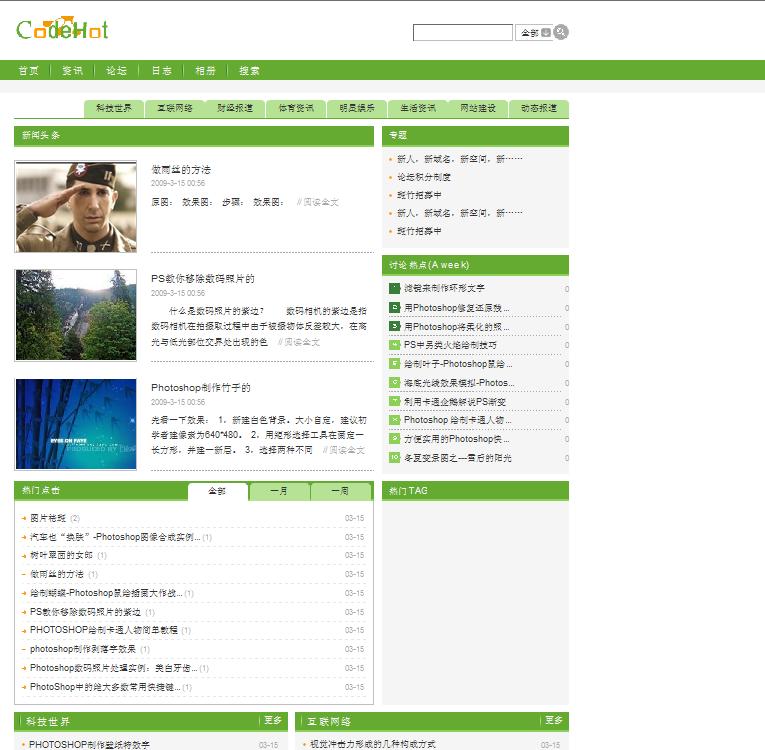Switch to the 动态报道 category tab
765x750 pixels.
tap(539, 108)
